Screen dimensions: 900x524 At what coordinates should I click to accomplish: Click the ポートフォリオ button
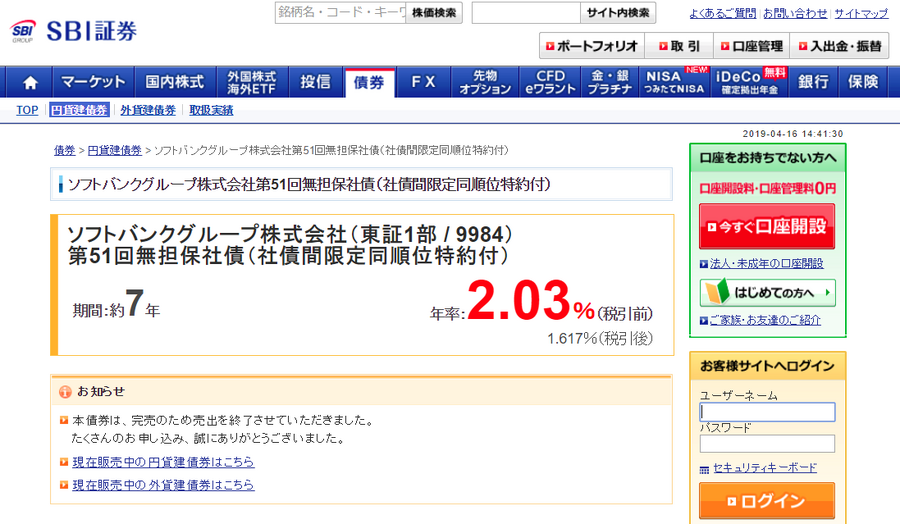[x=592, y=46]
